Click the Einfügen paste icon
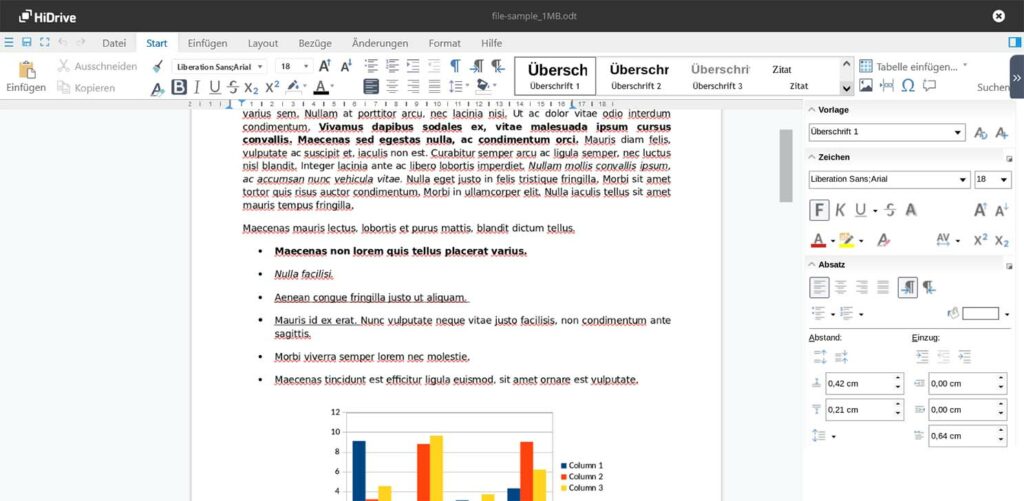The height and width of the screenshot is (501, 1024). 27,69
